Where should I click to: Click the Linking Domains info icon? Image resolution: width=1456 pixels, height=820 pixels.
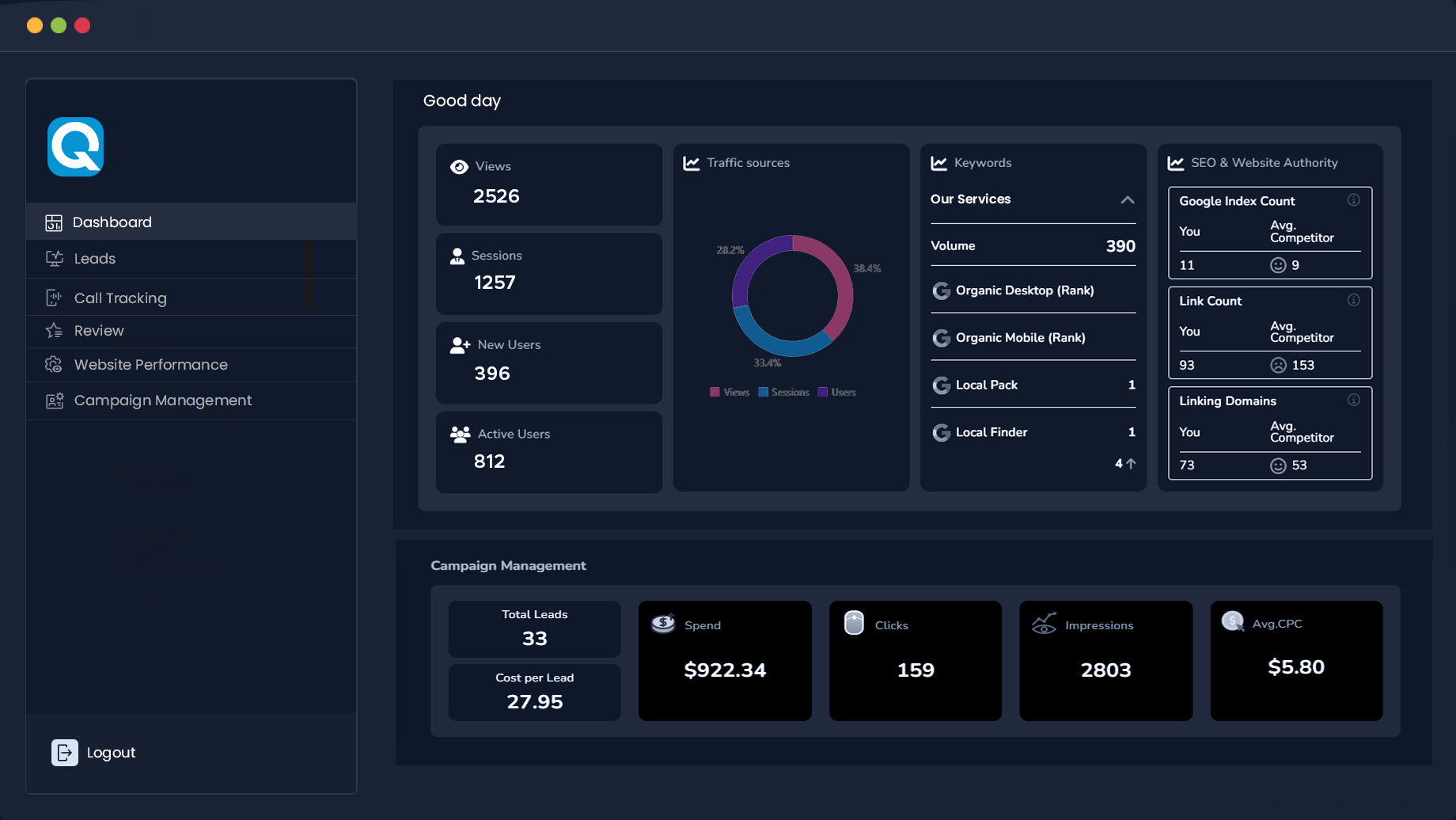point(1354,400)
